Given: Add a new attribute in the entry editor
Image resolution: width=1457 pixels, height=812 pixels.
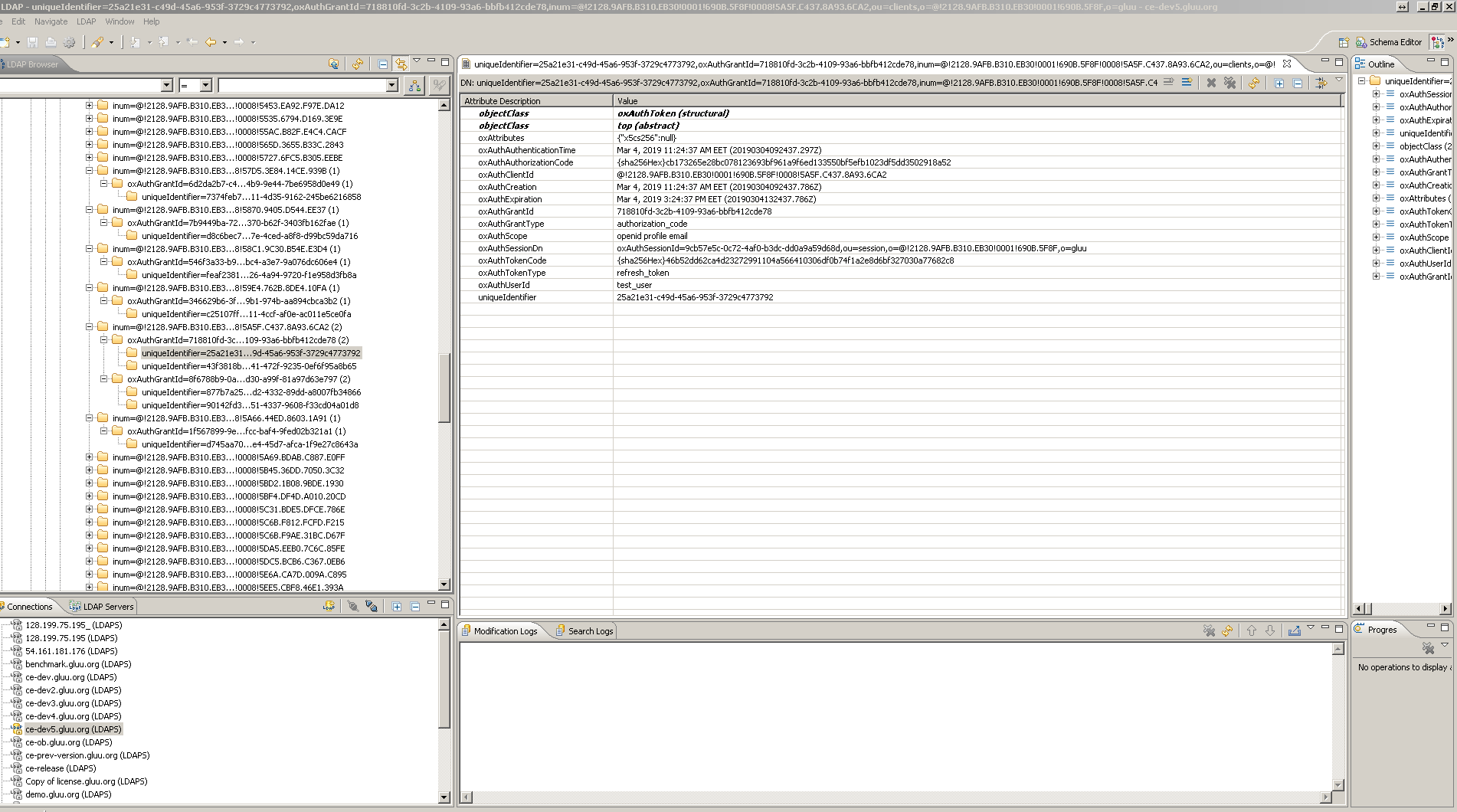Looking at the screenshot, I should [x=1188, y=83].
